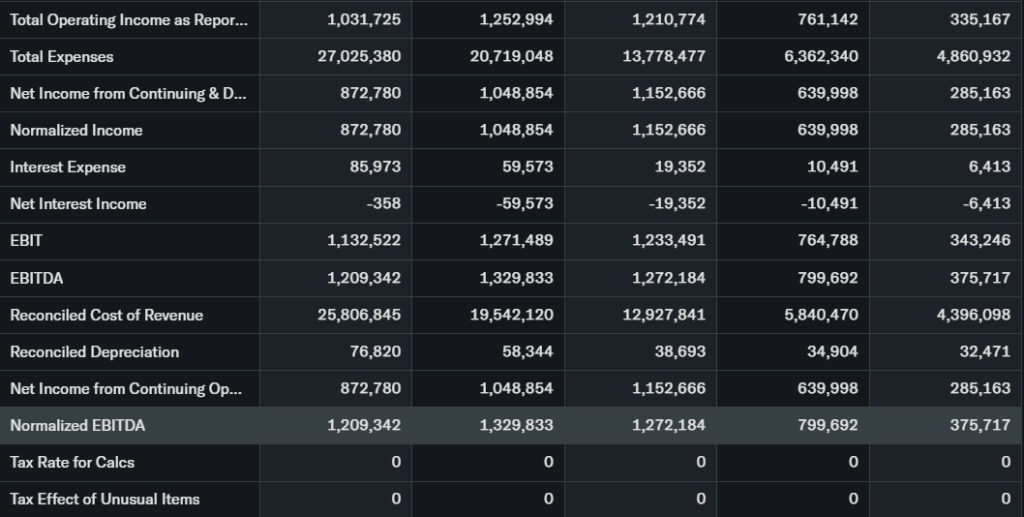Click the Interest Expense value 85,973
This screenshot has width=1024, height=517.
point(375,167)
